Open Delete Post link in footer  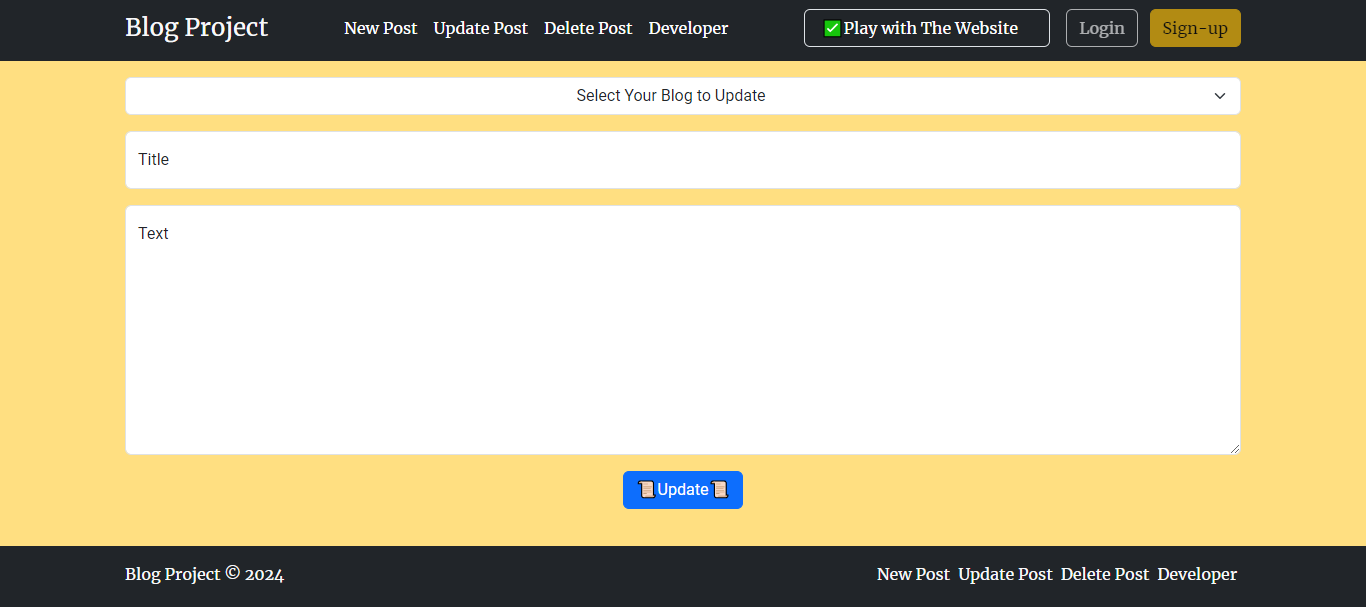1105,574
